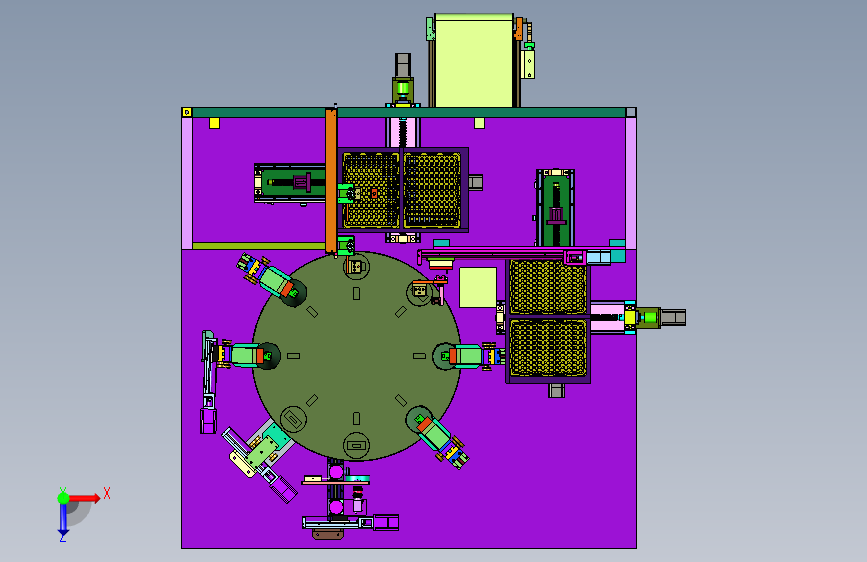Select the left yellow tray in upper holder
The width and height of the screenshot is (867, 562).
371,190
